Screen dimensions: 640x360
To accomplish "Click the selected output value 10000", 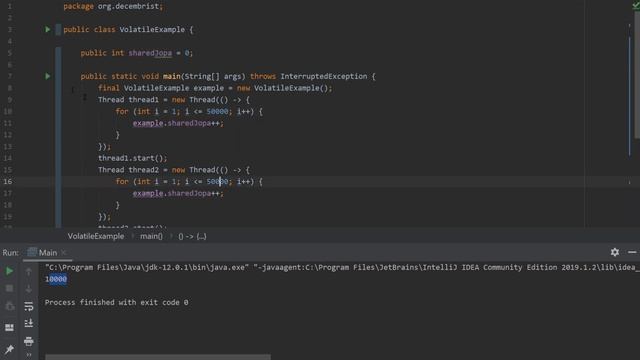I will [56, 279].
